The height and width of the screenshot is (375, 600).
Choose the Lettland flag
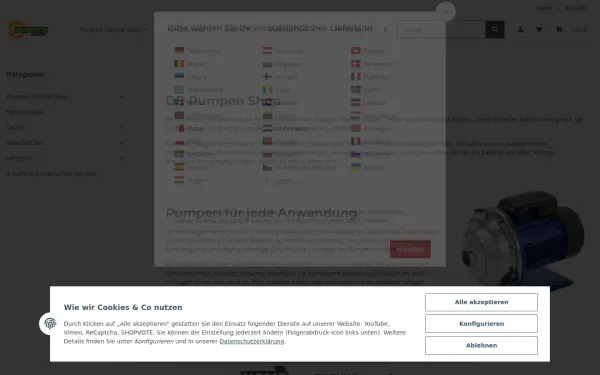tap(356, 102)
